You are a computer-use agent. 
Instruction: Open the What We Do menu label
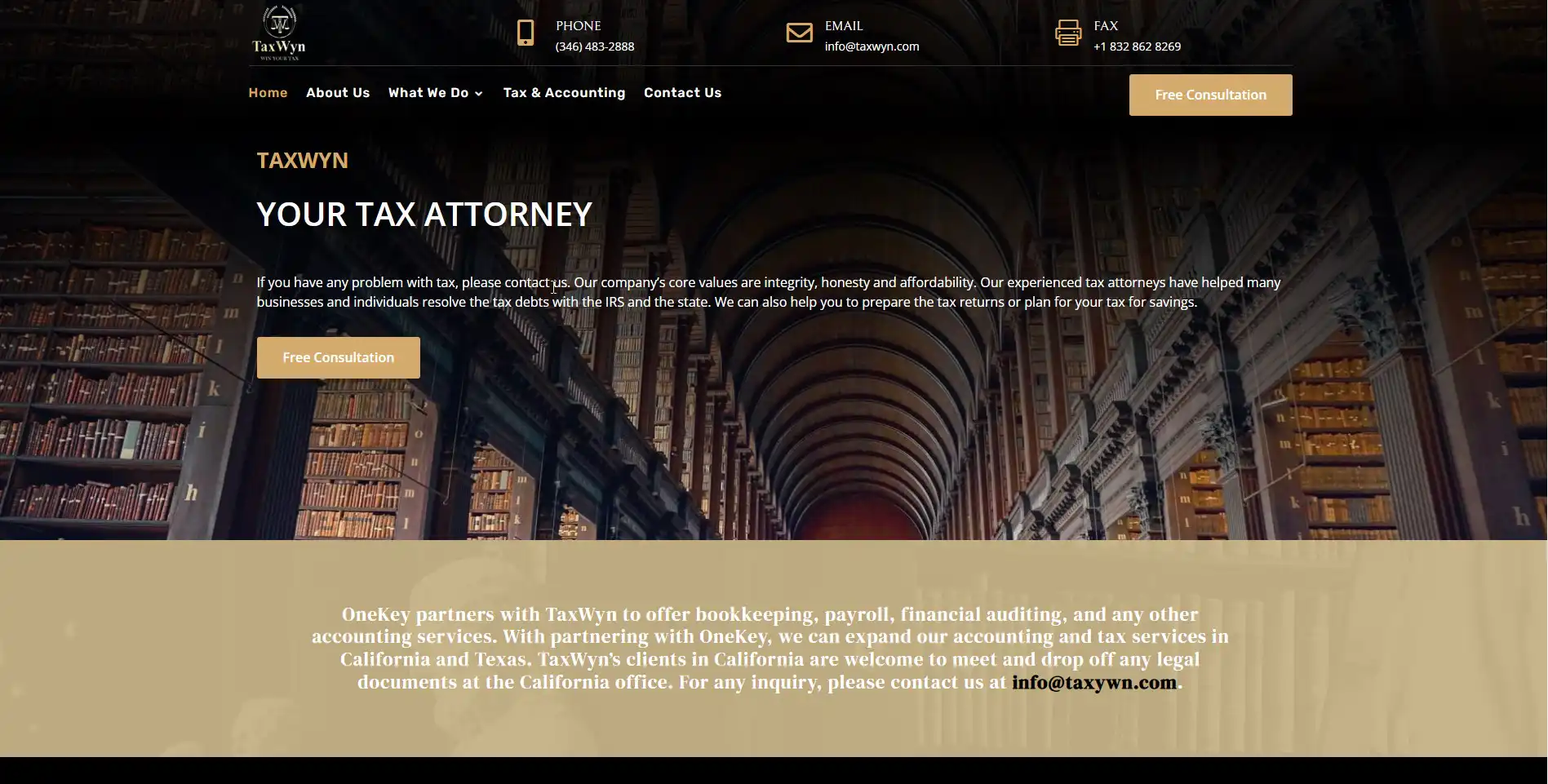[x=428, y=93]
